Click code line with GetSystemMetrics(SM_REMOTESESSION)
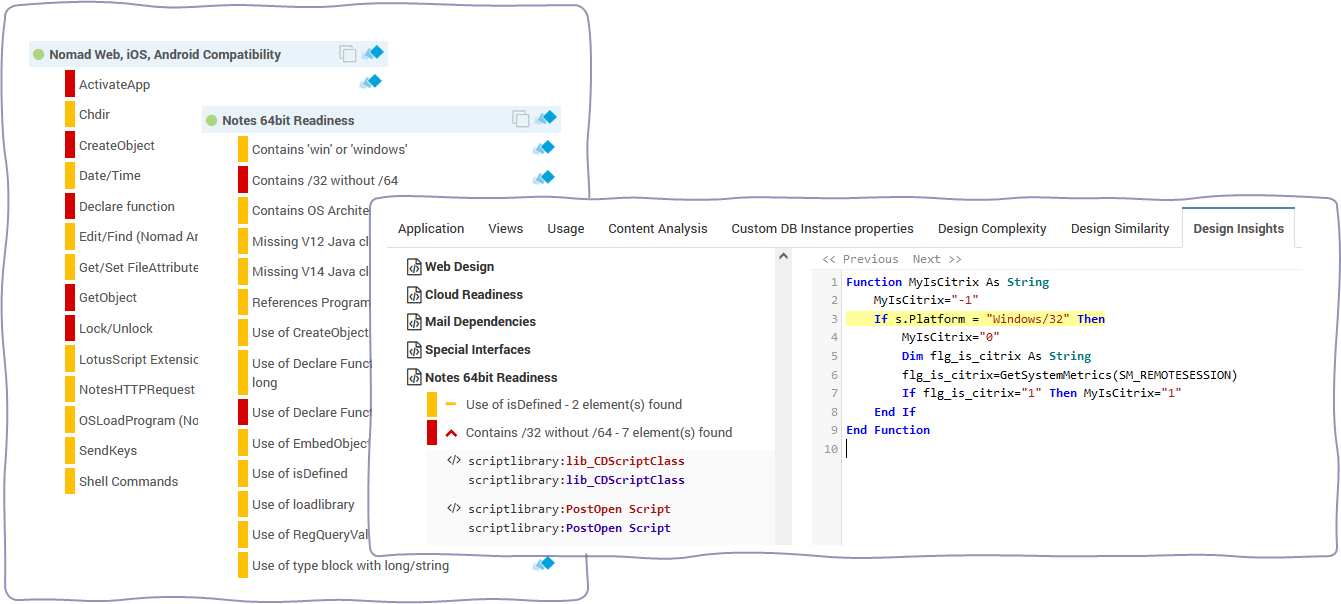Image resolution: width=1341 pixels, height=604 pixels. [1069, 375]
